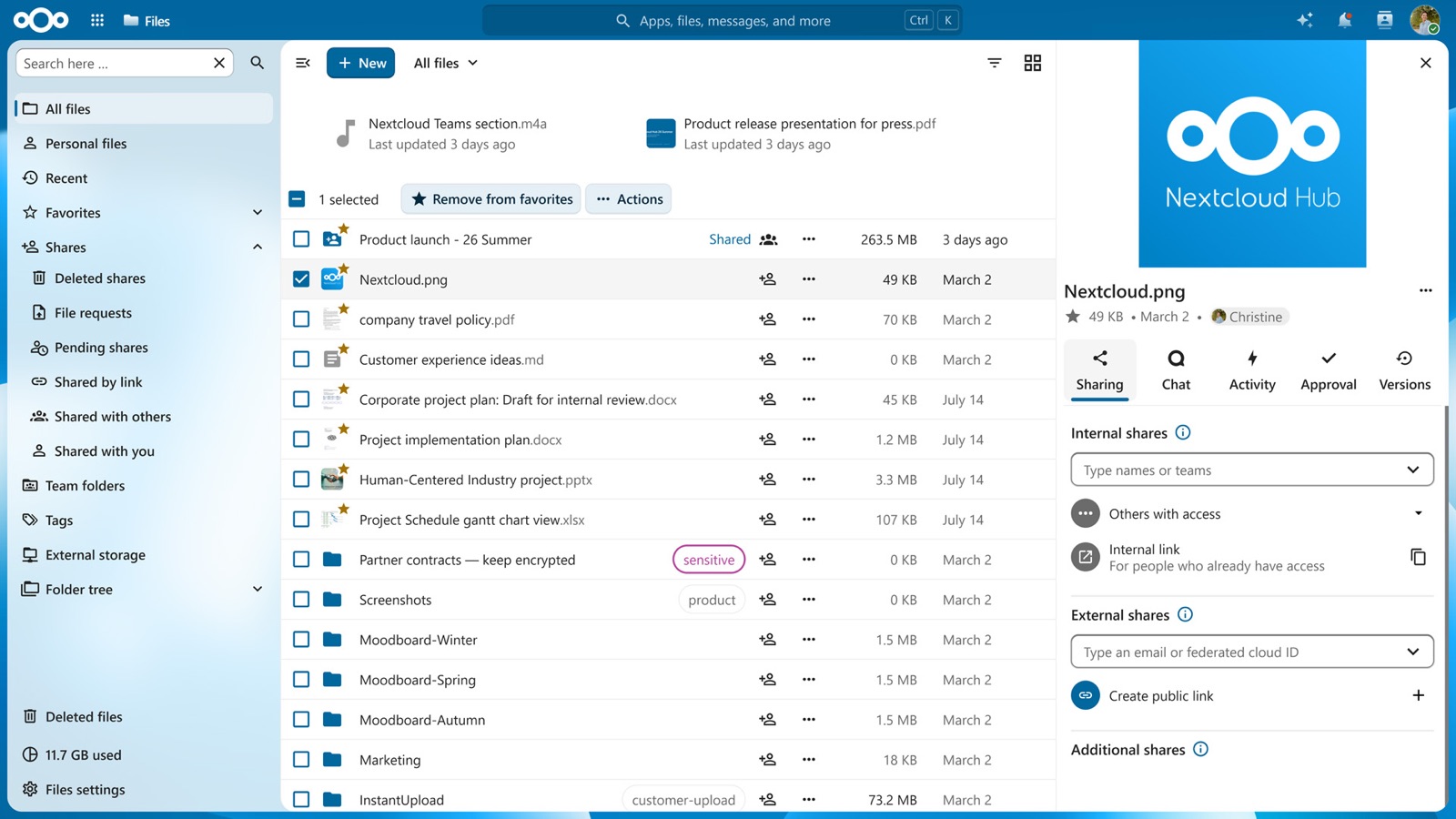Open actions menu for Moodboard-Winter

[809, 640]
